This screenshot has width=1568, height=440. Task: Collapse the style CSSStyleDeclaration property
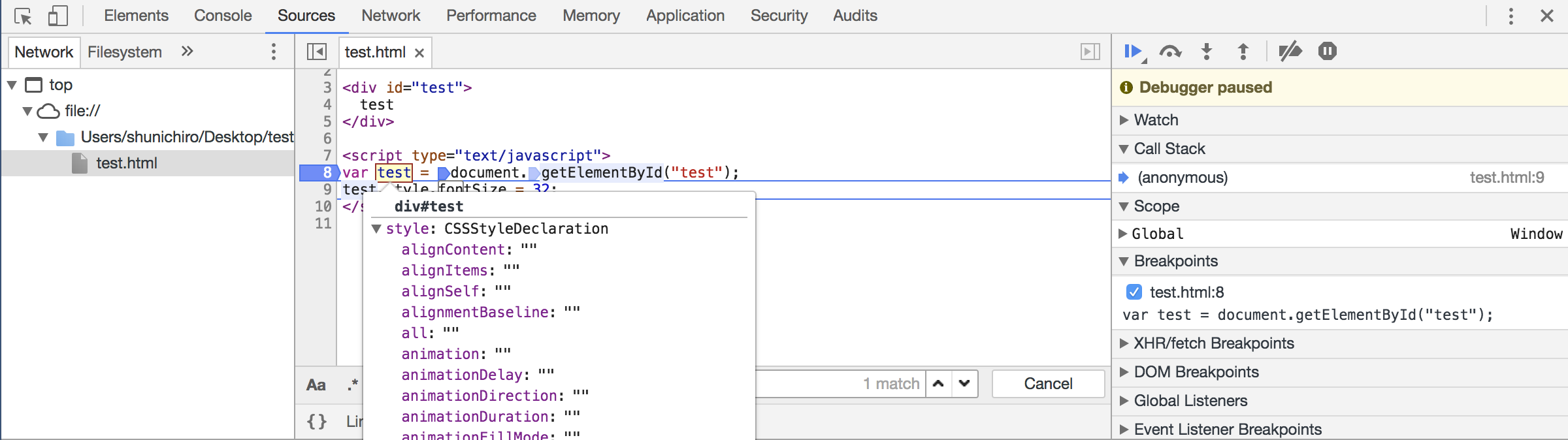pos(376,228)
